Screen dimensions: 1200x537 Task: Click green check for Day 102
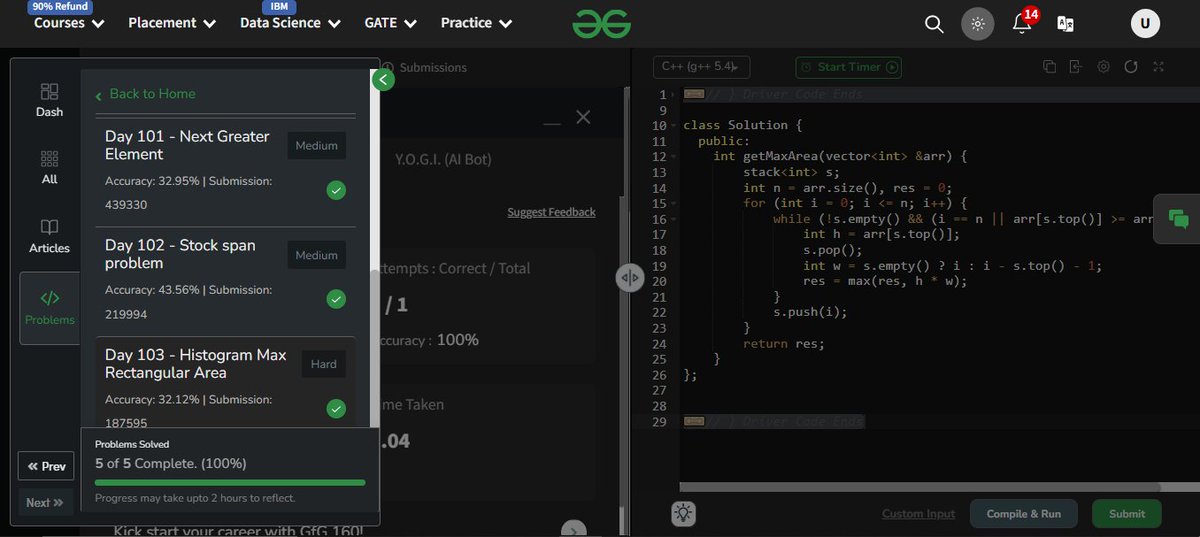(336, 299)
